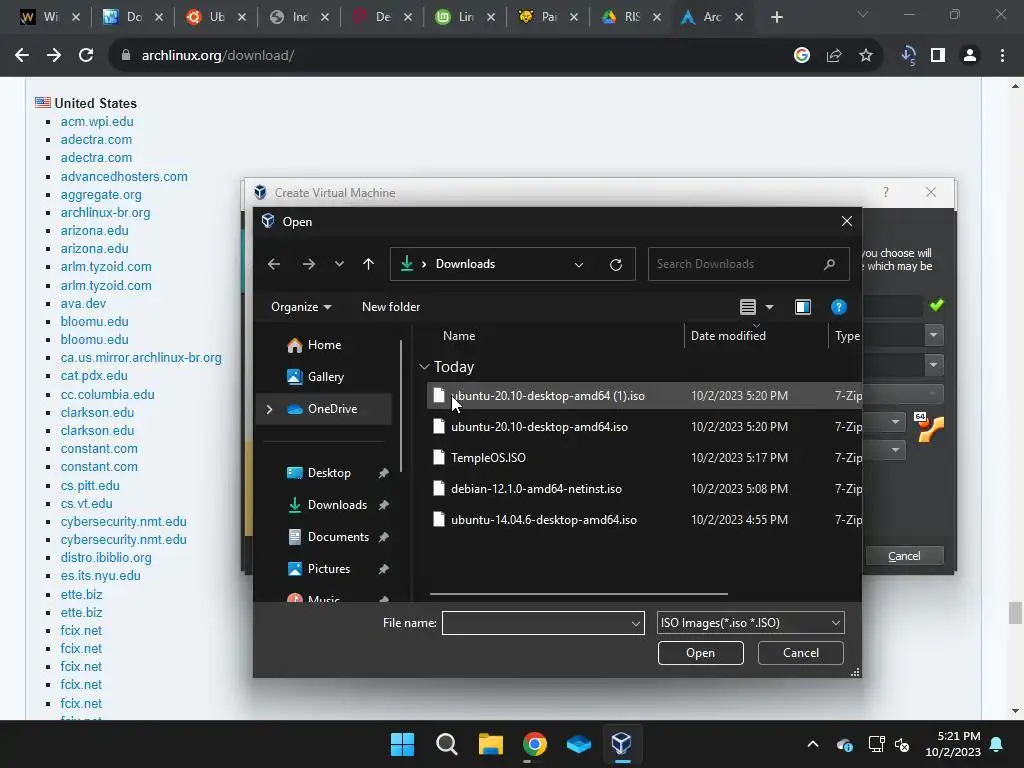Show hidden system tray icons
1024x768 pixels.
click(812, 744)
